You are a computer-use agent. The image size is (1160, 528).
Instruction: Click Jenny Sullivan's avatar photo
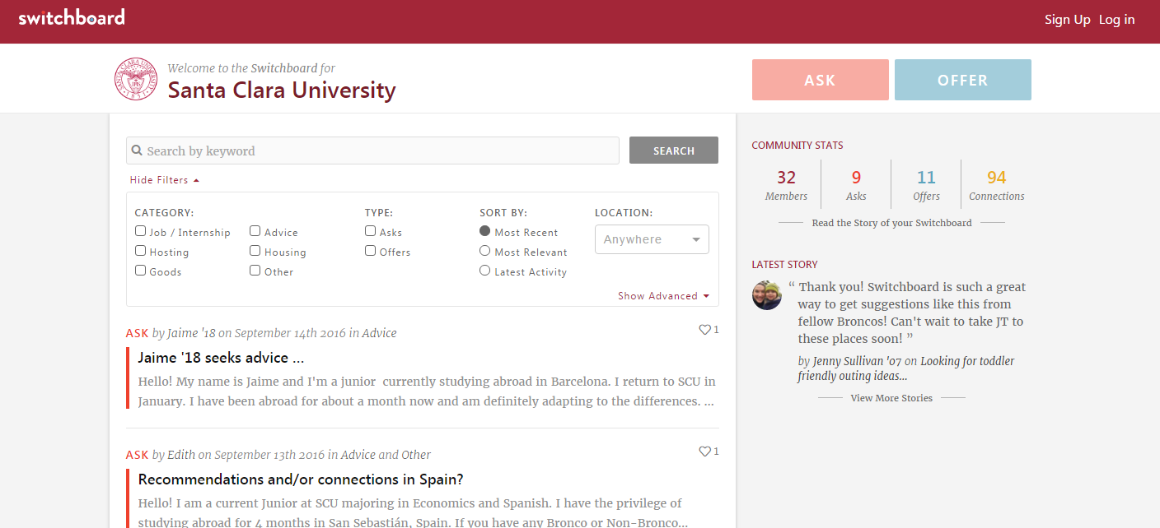[x=767, y=295]
